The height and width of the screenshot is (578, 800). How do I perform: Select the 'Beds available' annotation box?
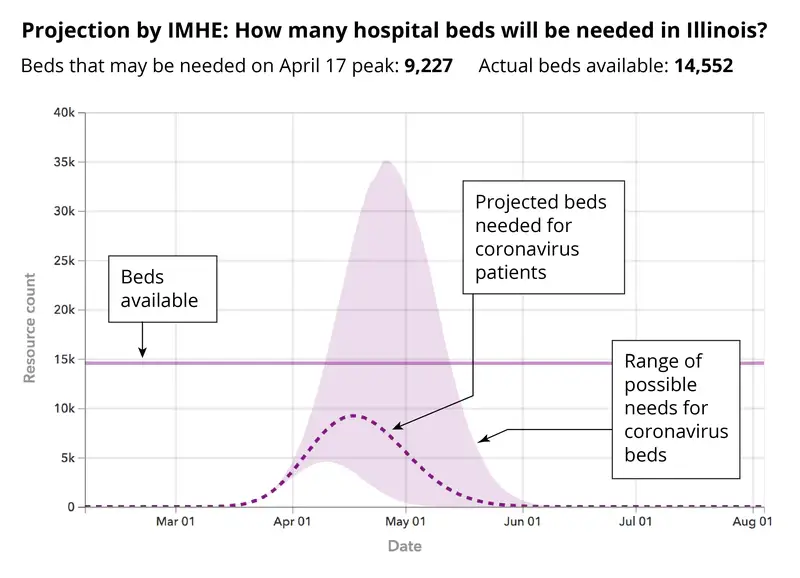click(x=162, y=288)
